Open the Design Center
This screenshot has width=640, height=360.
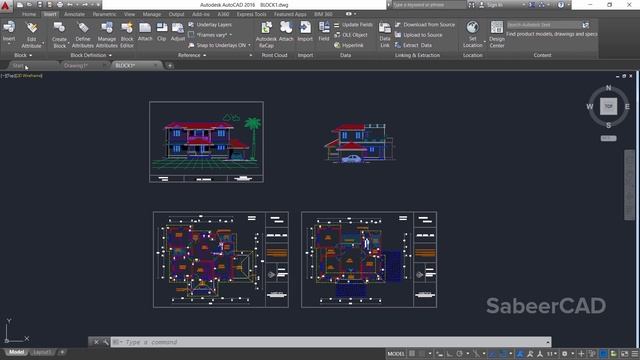(x=497, y=35)
